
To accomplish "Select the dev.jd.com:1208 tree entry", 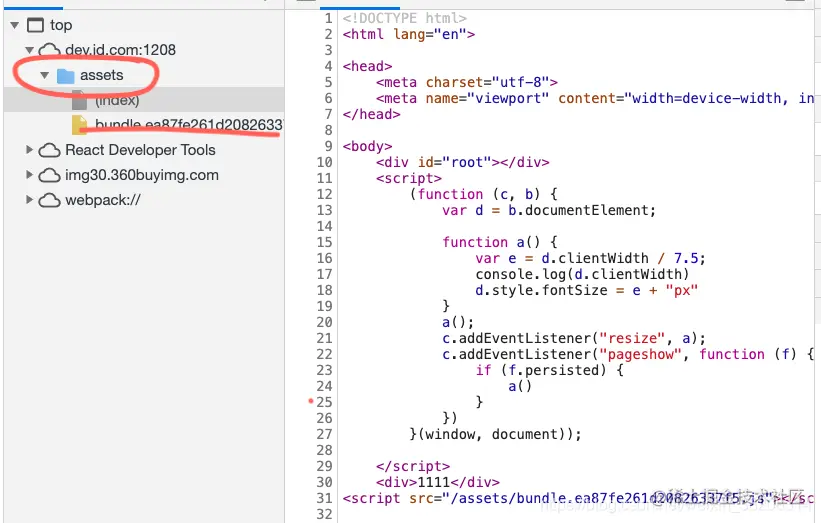I will (120, 50).
